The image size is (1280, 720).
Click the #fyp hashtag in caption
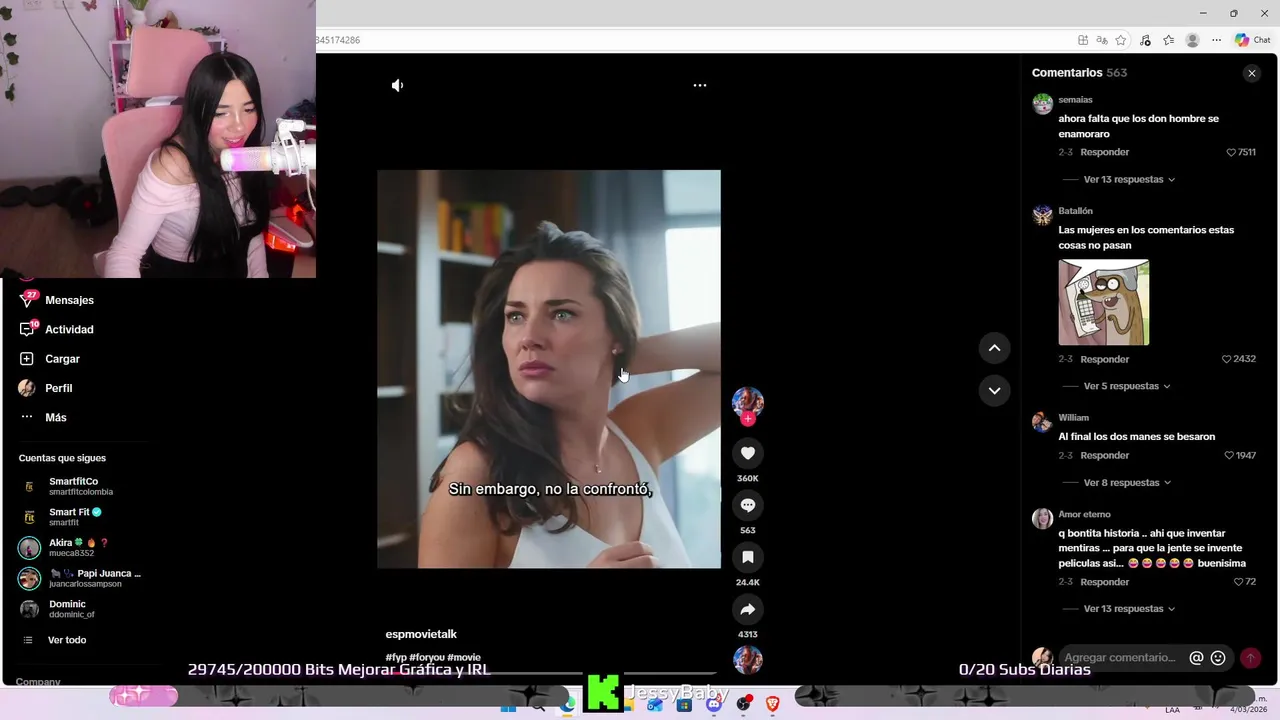[x=396, y=657]
